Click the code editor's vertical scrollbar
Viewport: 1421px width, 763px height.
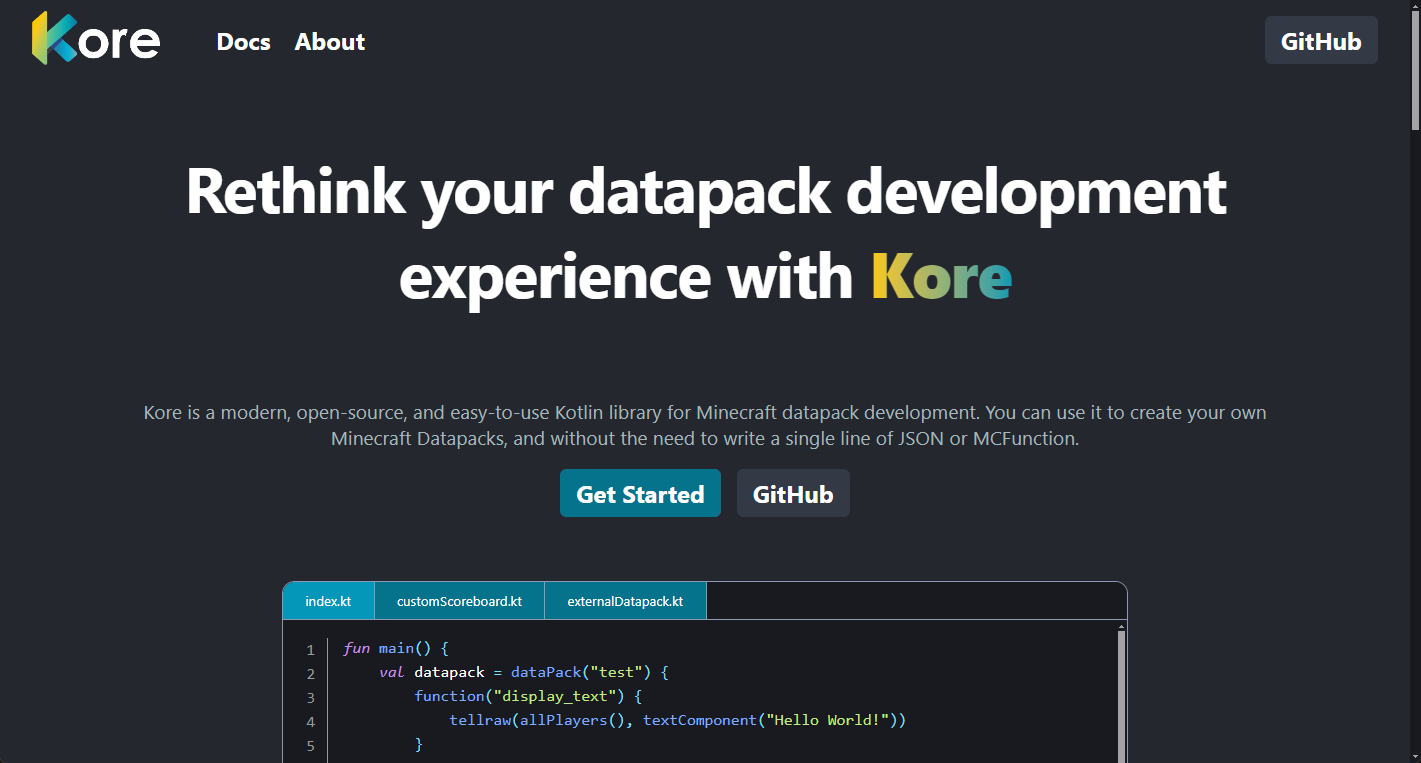pyautogui.click(x=1121, y=697)
